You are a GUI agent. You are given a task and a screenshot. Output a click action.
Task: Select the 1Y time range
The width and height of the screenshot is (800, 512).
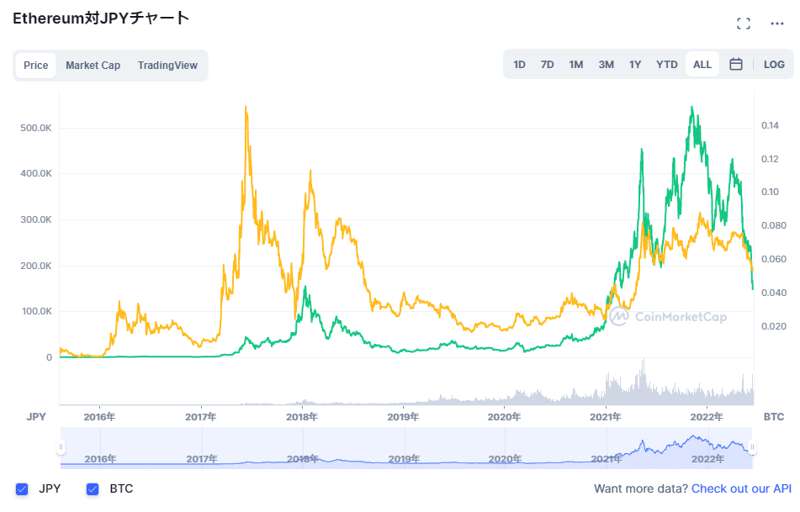tap(635, 65)
